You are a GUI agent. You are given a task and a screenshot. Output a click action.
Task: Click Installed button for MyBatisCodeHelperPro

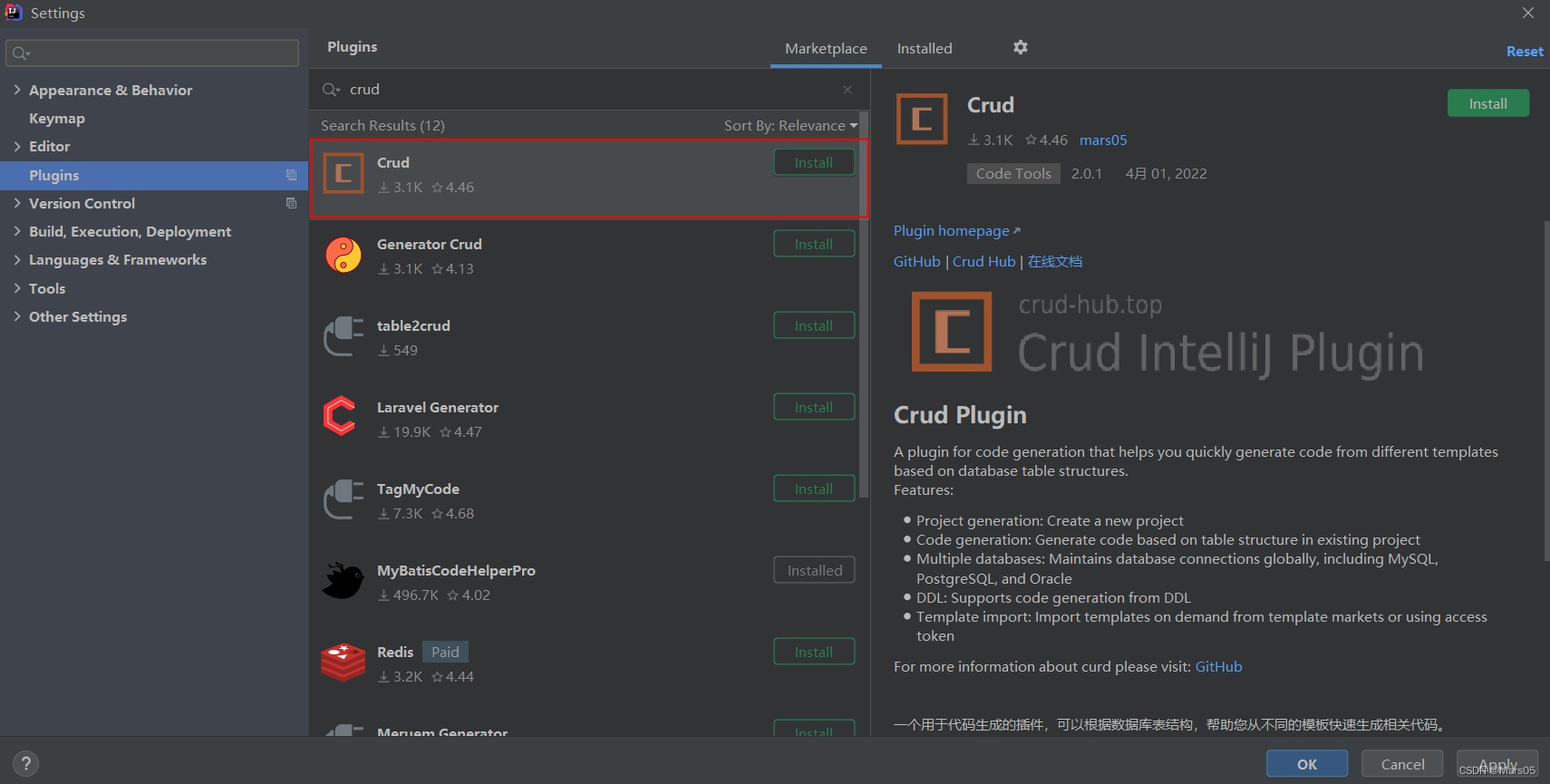[814, 571]
